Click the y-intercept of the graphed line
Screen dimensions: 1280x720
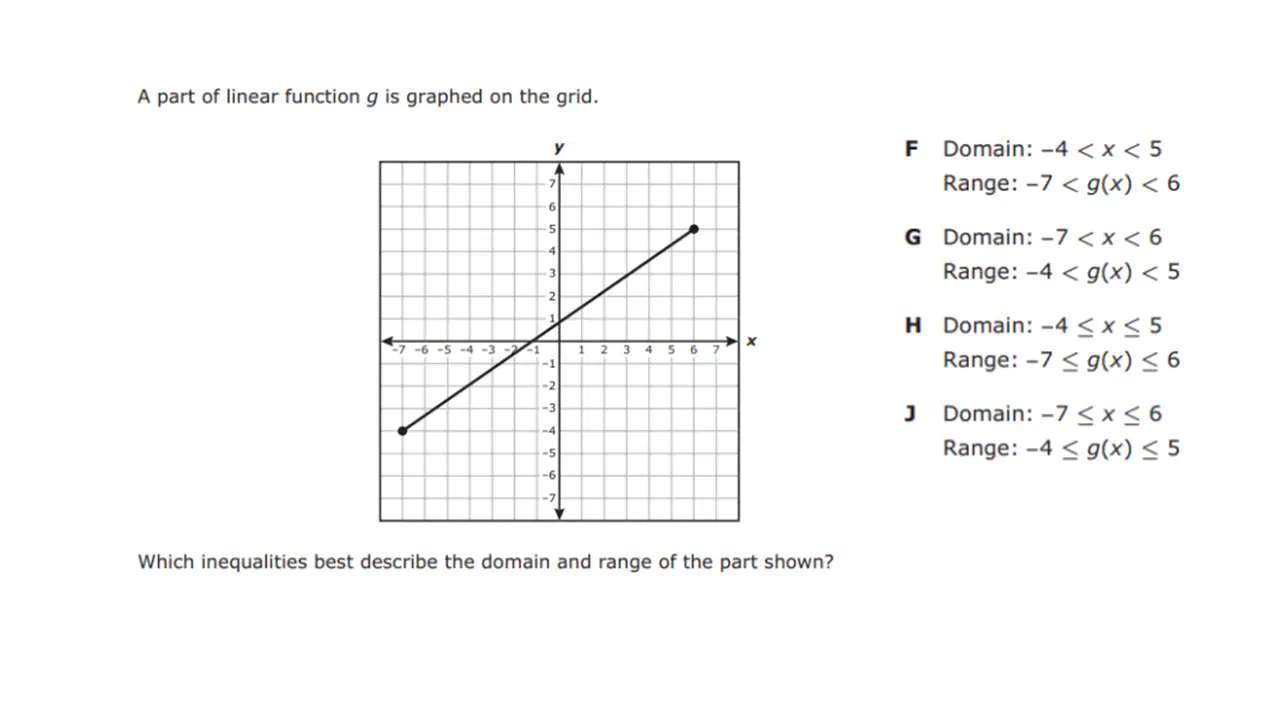[559, 319]
